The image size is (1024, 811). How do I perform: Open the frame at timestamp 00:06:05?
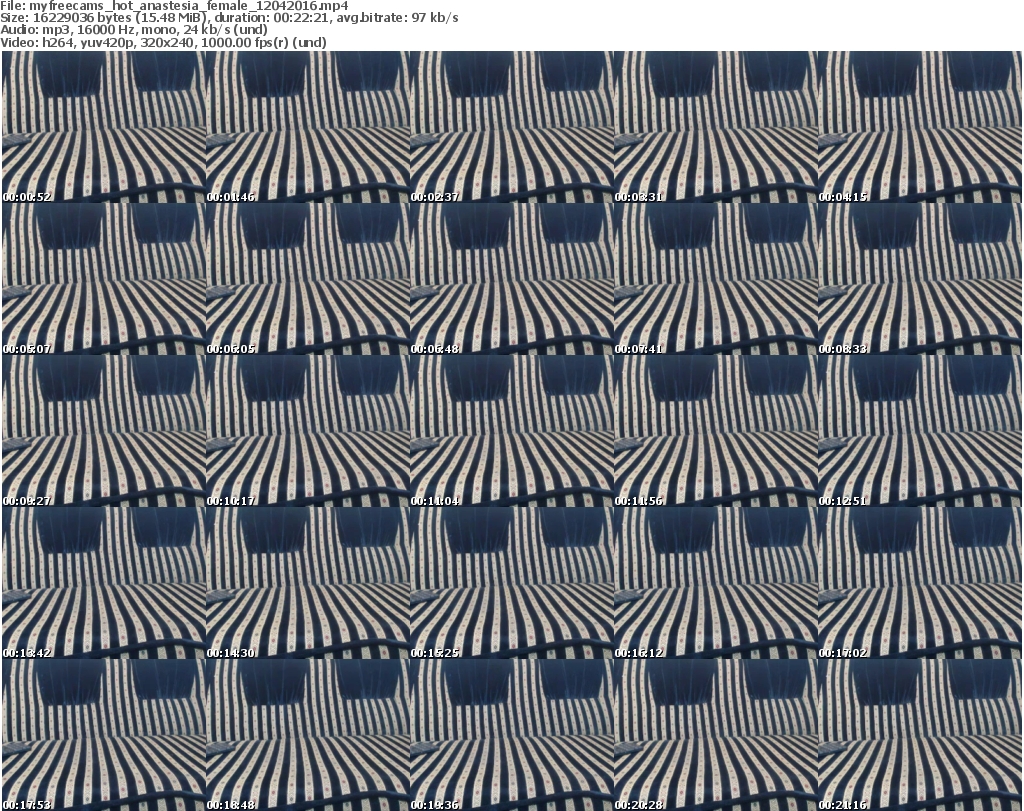tap(308, 279)
